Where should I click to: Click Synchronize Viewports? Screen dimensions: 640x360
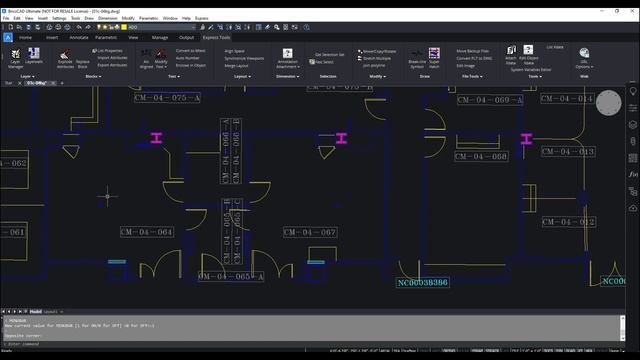244,58
